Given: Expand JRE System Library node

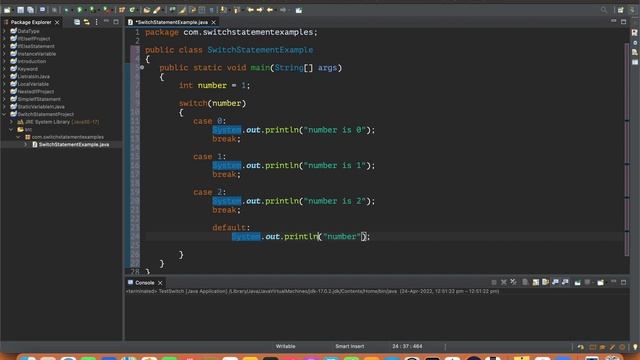Looking at the screenshot, I should [11, 122].
